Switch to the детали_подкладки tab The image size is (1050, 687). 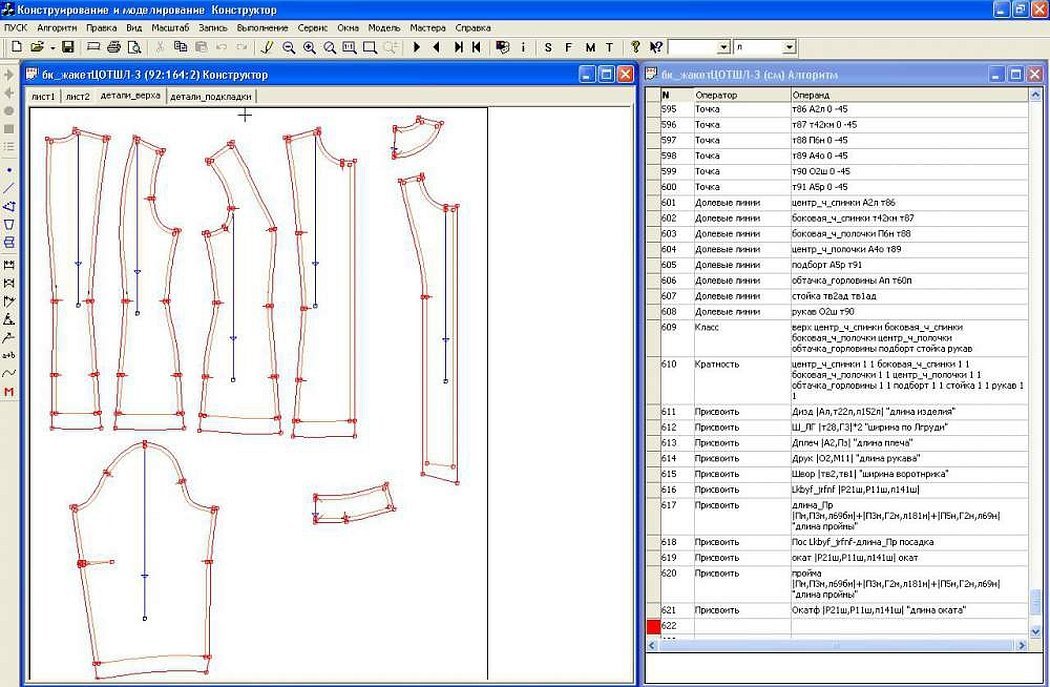(210, 96)
